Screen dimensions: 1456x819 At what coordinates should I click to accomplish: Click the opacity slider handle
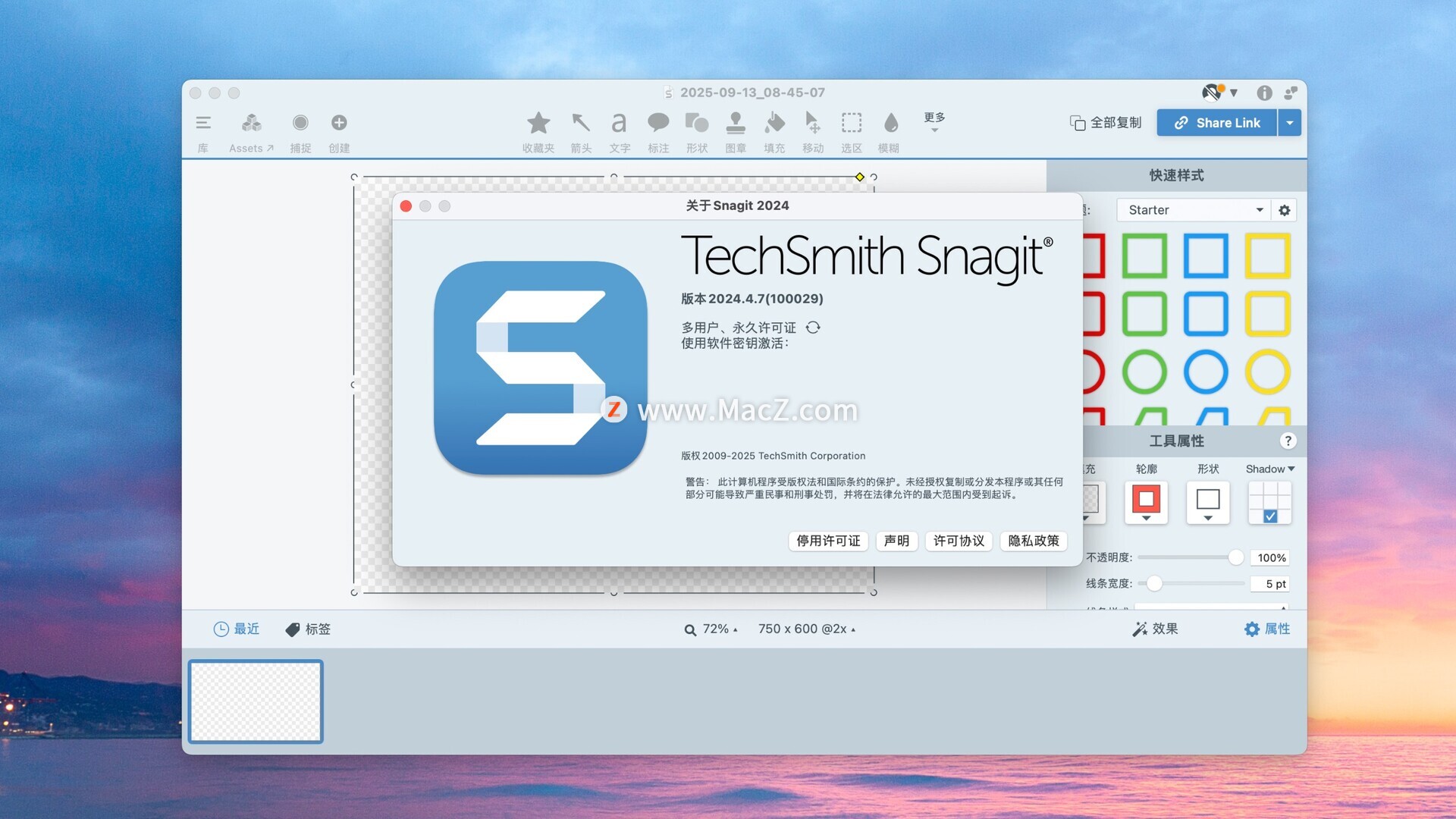(x=1236, y=557)
